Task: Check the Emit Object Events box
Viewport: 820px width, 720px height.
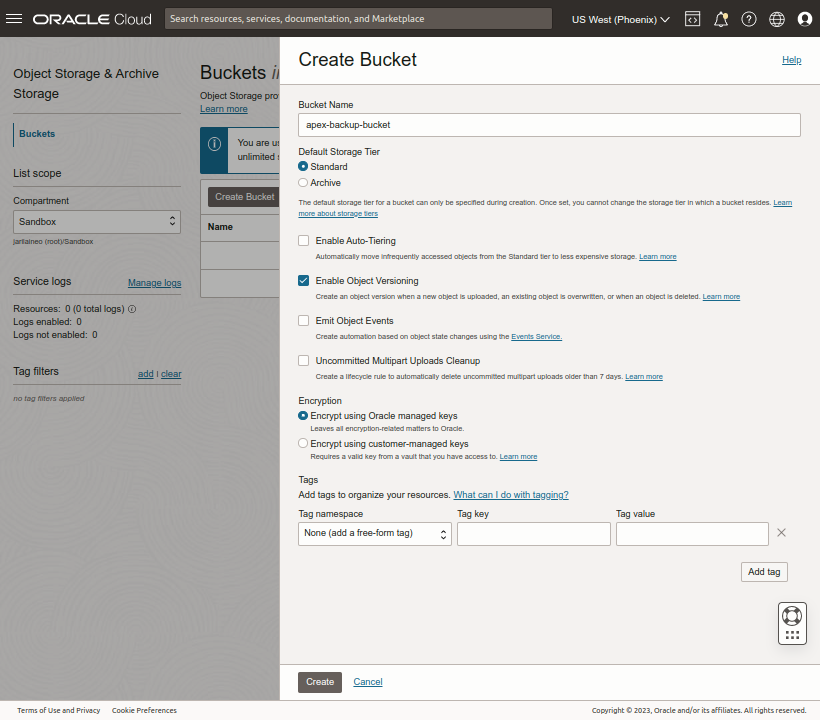Action: (x=303, y=321)
